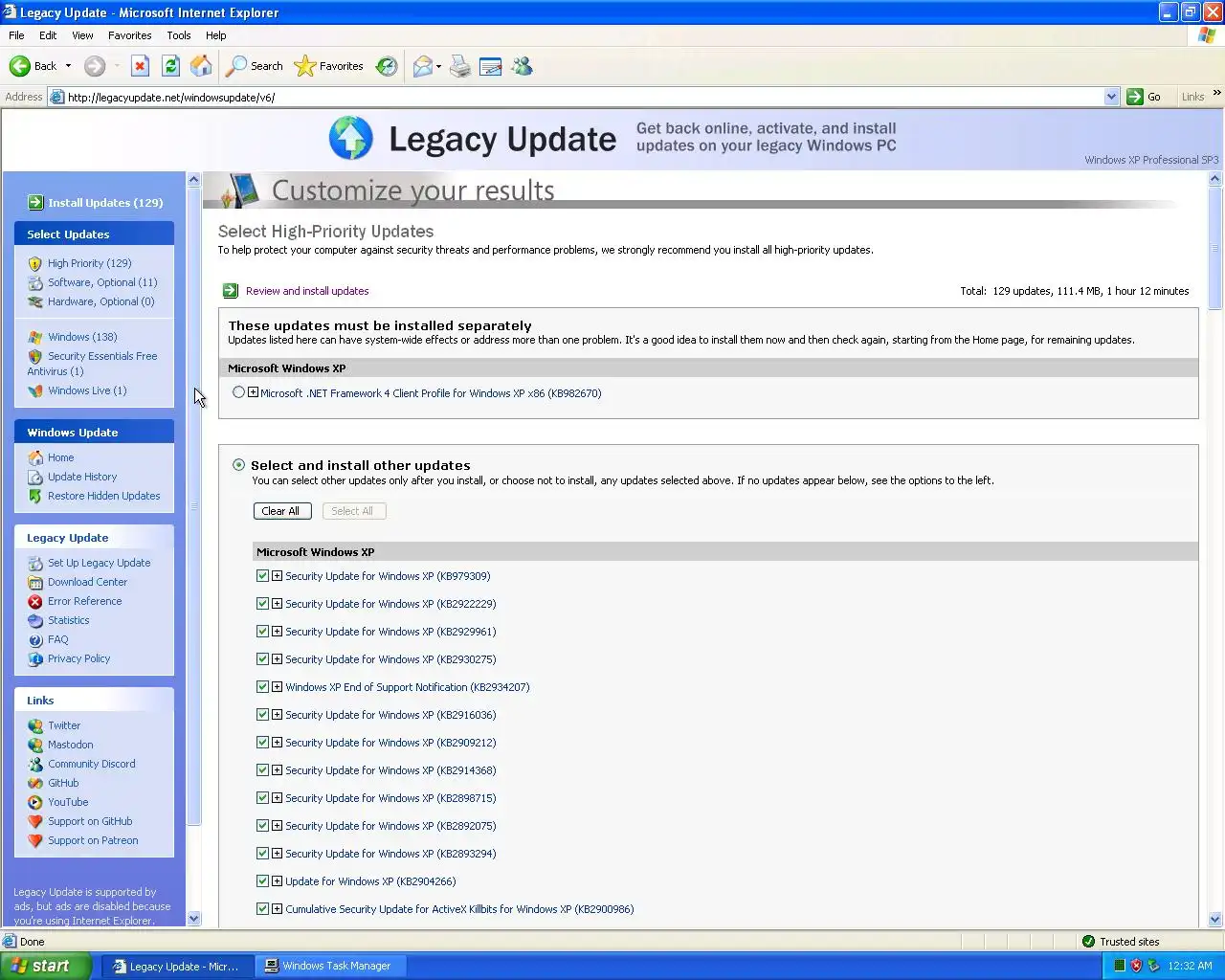Click the security shield tray icon
Image resolution: width=1225 pixels, height=980 pixels.
pos(1136,966)
